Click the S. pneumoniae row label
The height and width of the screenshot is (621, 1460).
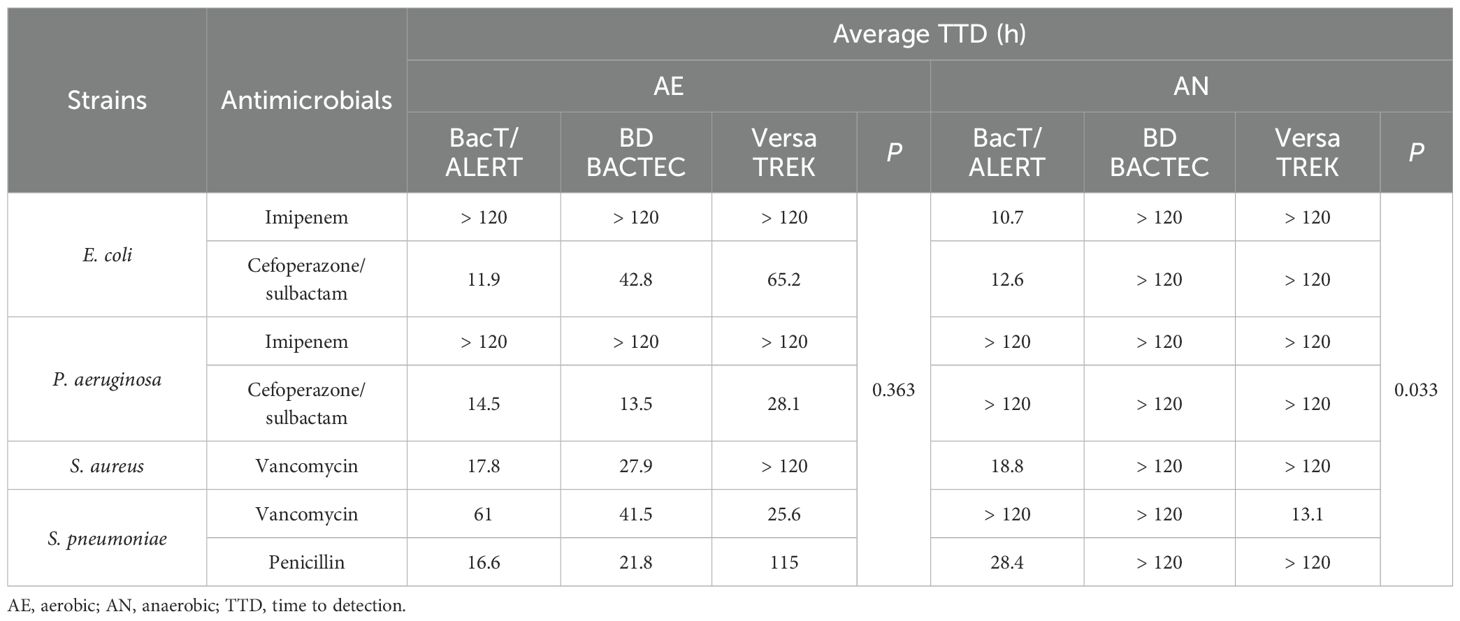pyautogui.click(x=107, y=538)
